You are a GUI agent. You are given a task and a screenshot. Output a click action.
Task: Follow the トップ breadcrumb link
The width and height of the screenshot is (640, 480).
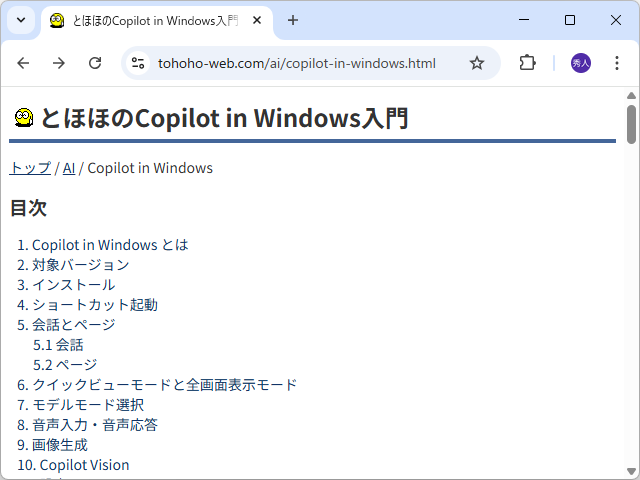click(30, 168)
